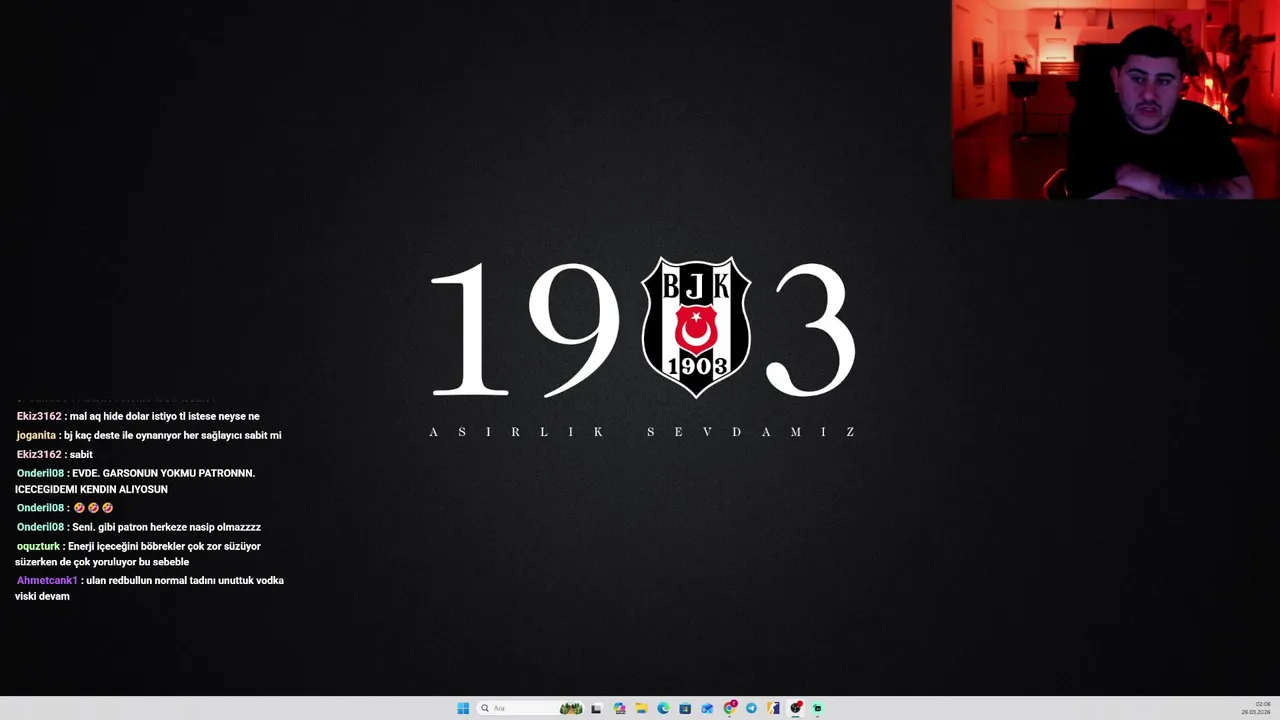Open Google Chrome with notification badge

pyautogui.click(x=730, y=707)
